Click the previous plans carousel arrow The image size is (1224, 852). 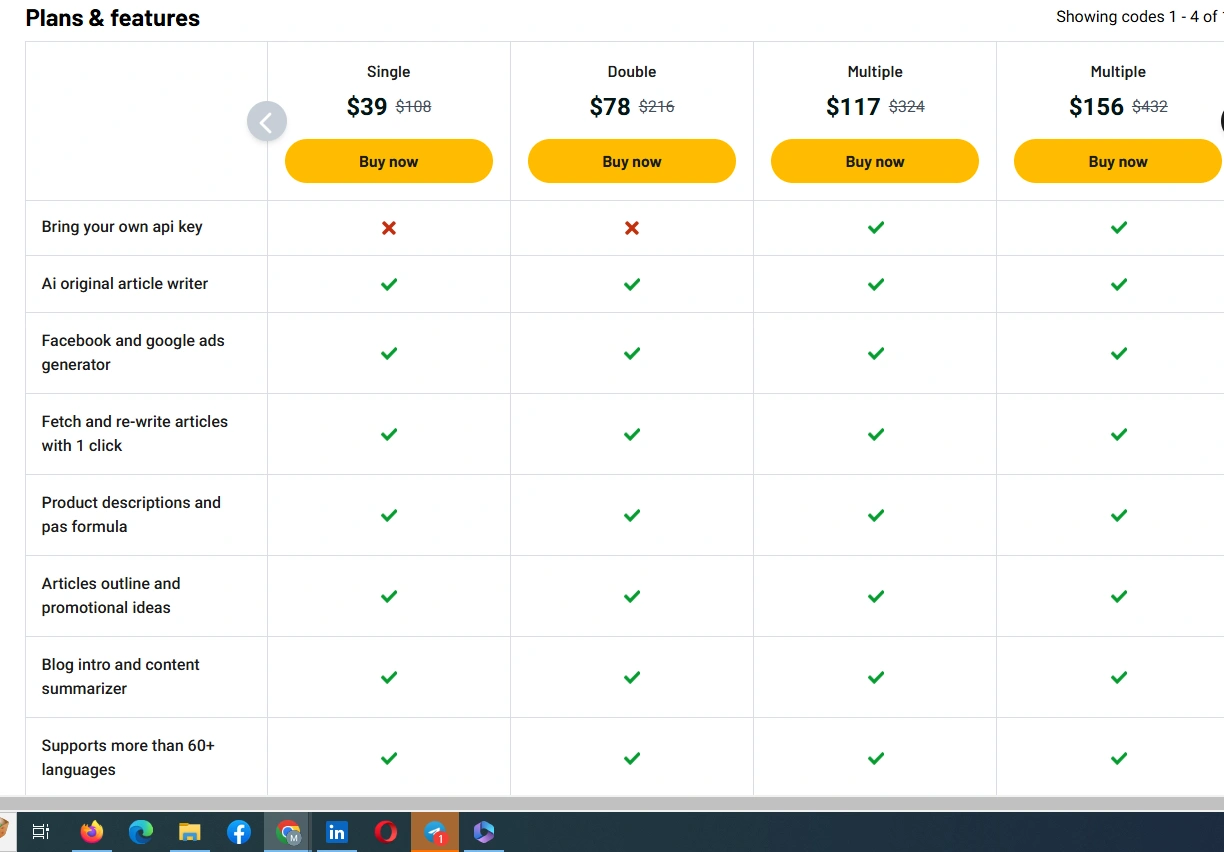point(267,122)
